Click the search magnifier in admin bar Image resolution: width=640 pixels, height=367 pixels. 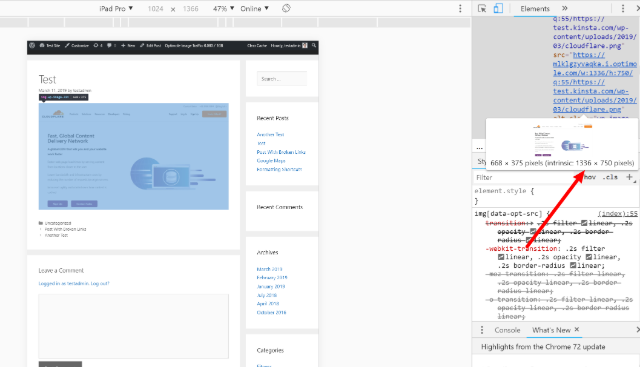coord(314,45)
